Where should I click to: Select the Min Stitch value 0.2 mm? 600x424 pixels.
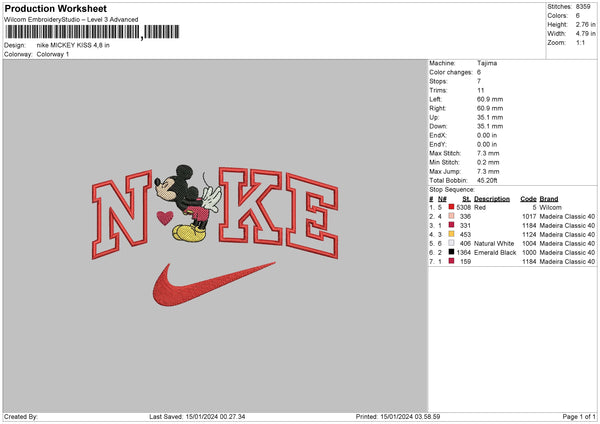488,163
